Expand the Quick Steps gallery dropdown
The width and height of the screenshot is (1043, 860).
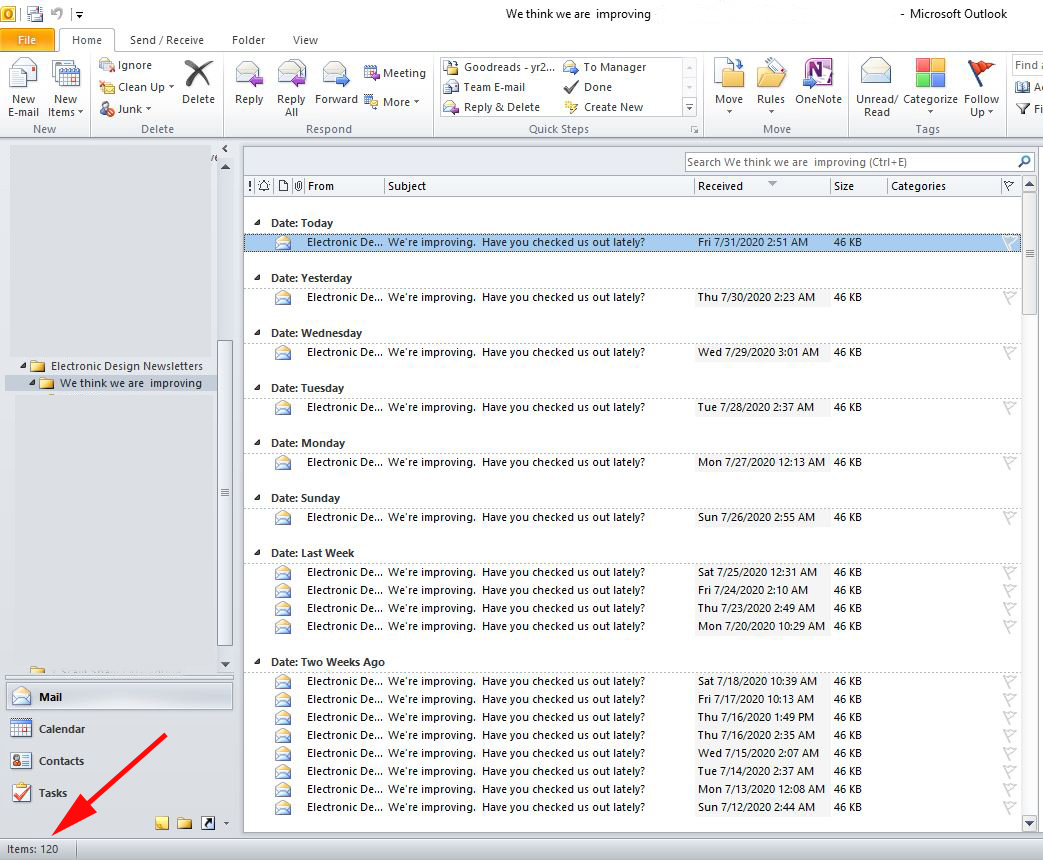click(x=689, y=107)
